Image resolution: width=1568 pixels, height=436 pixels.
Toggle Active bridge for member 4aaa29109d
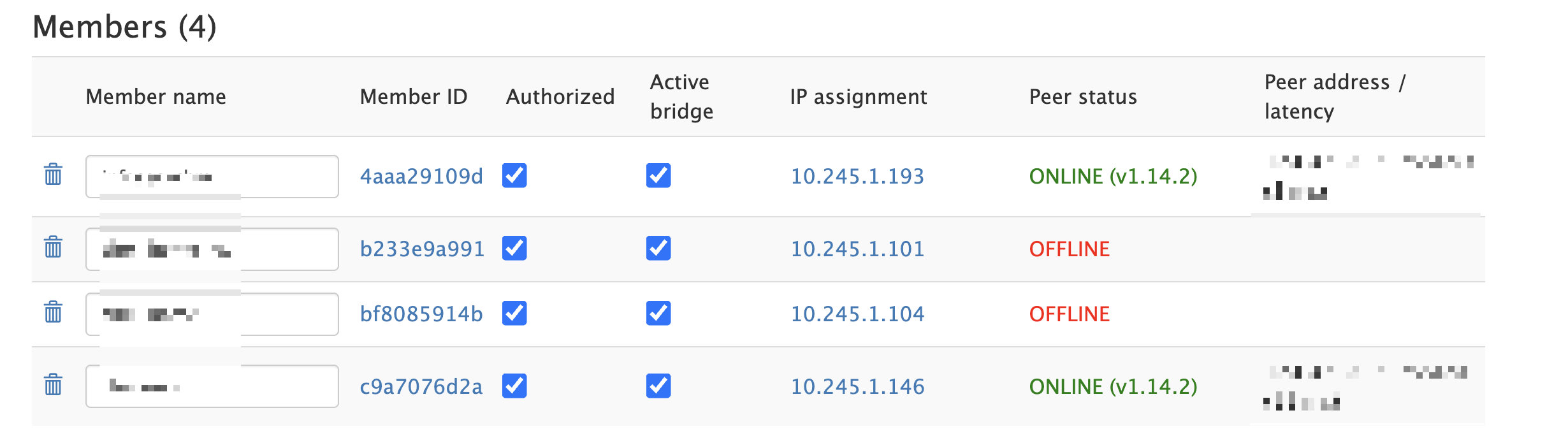(658, 175)
